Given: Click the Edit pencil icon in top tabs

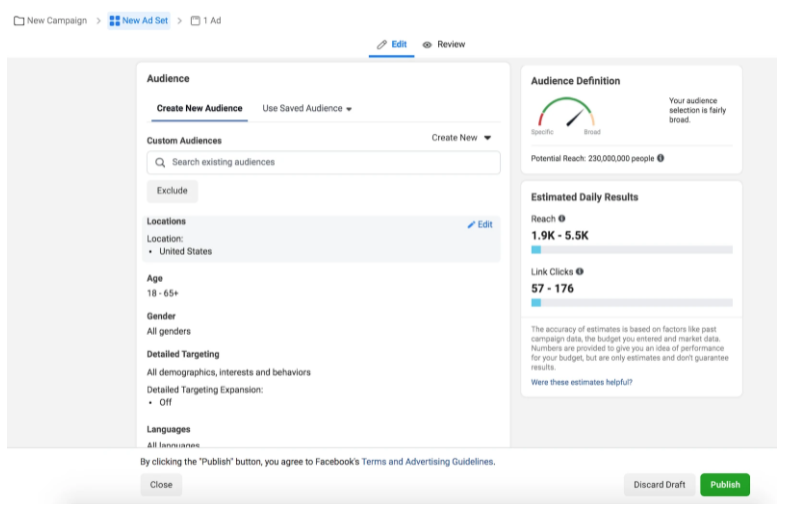Looking at the screenshot, I should click(382, 45).
